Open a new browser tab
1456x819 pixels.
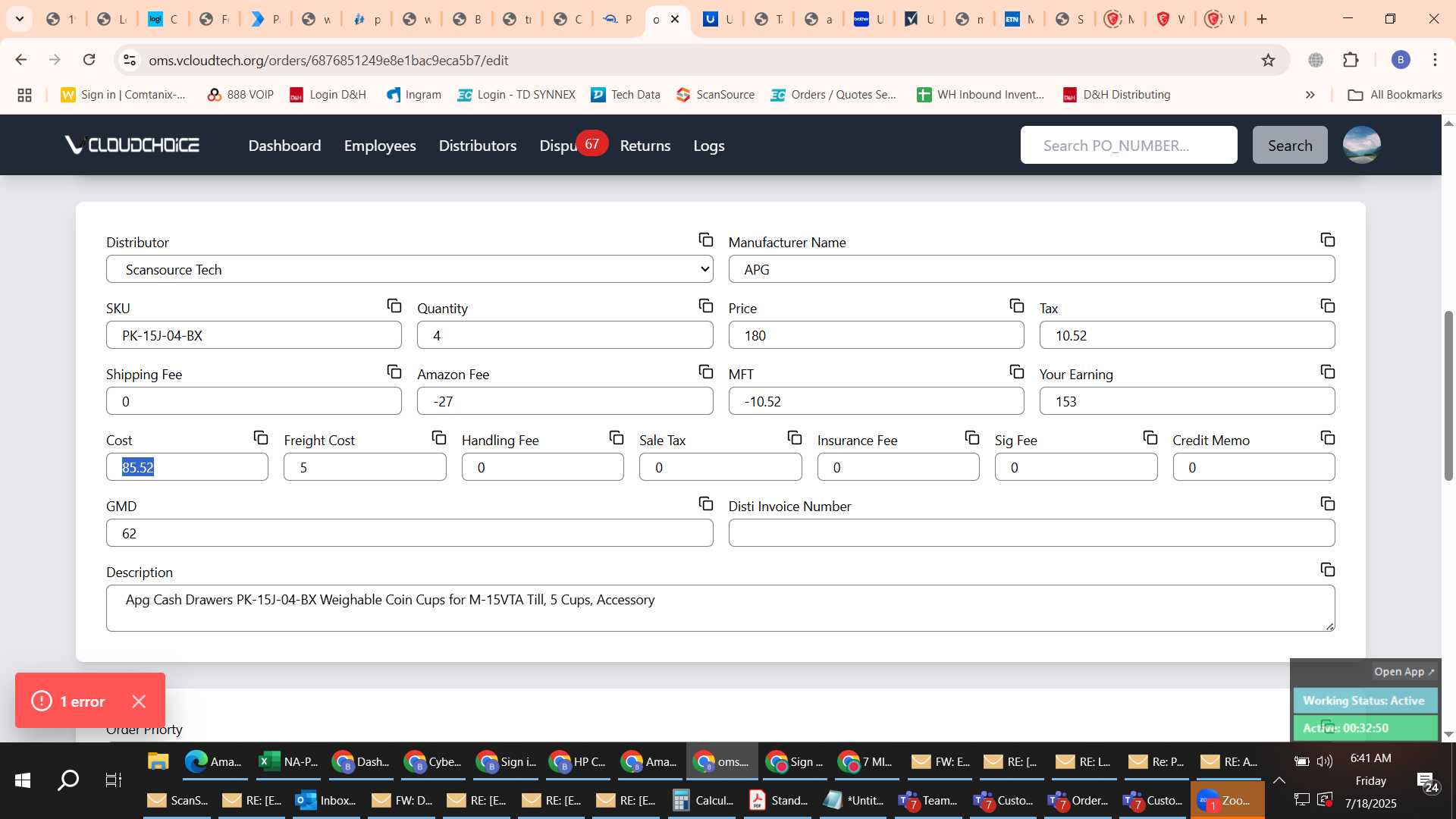pyautogui.click(x=1262, y=19)
